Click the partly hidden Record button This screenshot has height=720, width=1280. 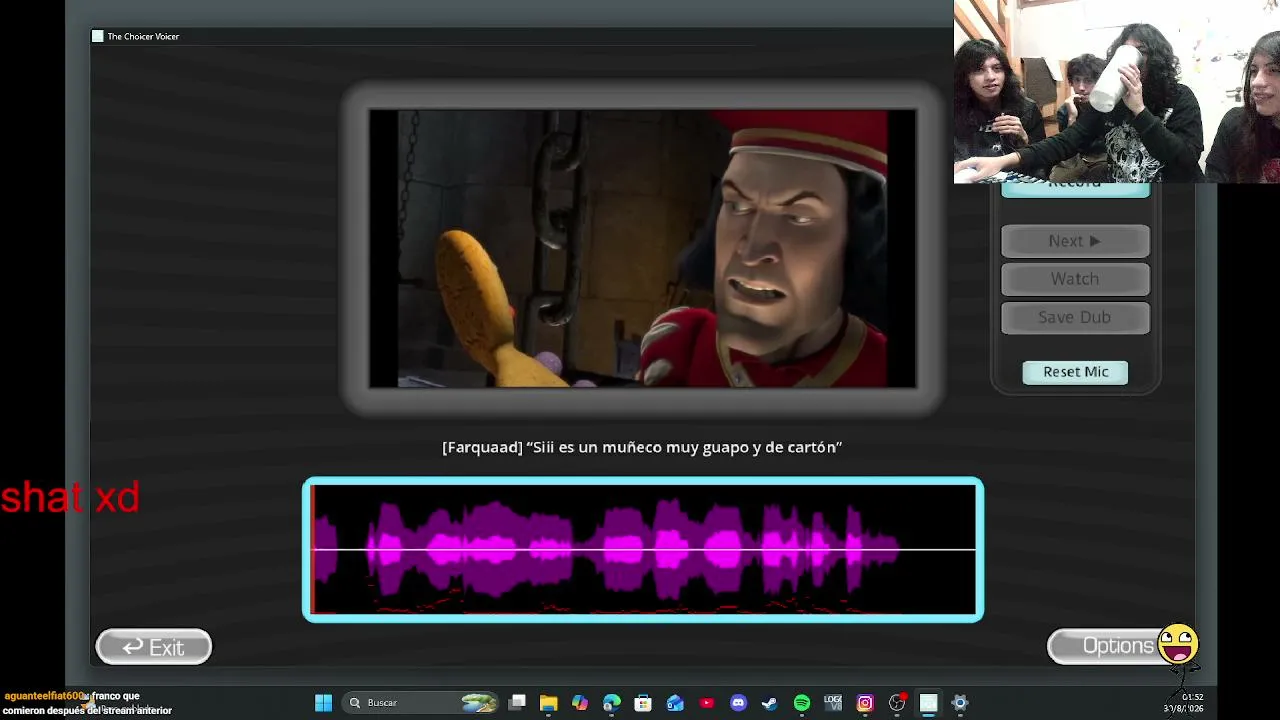[1075, 189]
